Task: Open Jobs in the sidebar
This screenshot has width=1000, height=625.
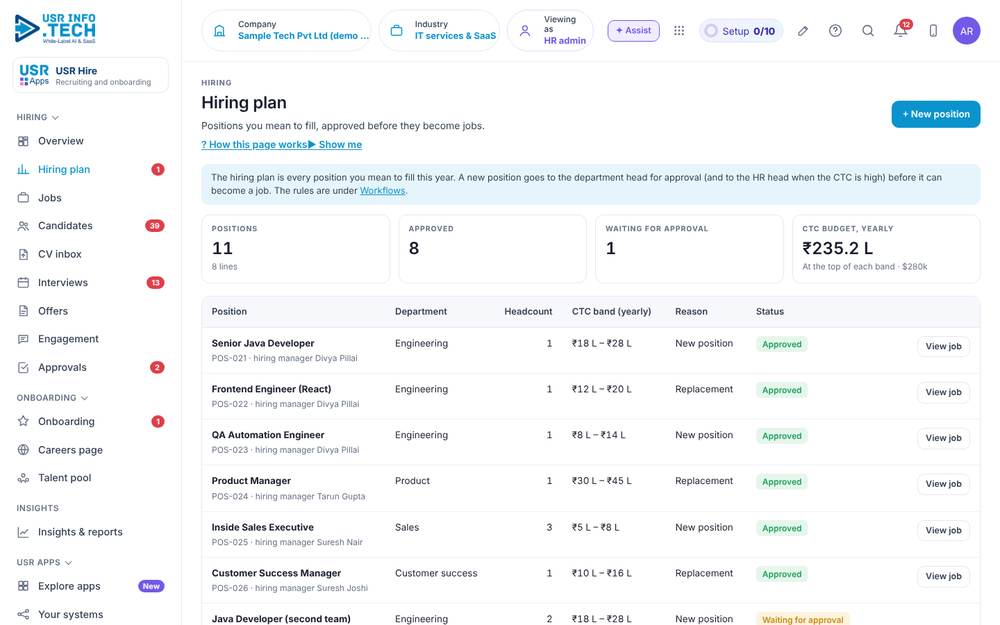Action: tap(91, 198)
